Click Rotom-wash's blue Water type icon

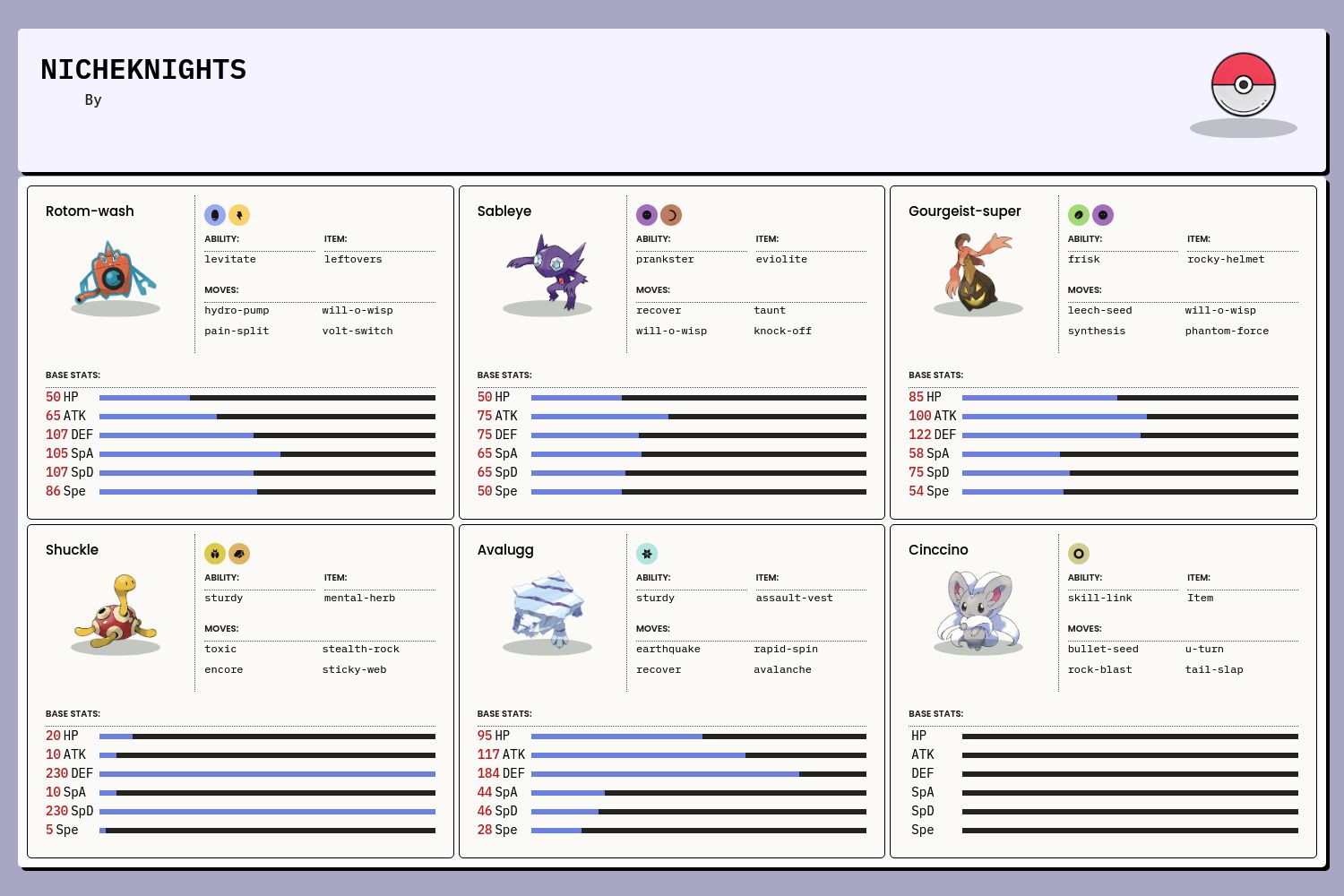(215, 215)
